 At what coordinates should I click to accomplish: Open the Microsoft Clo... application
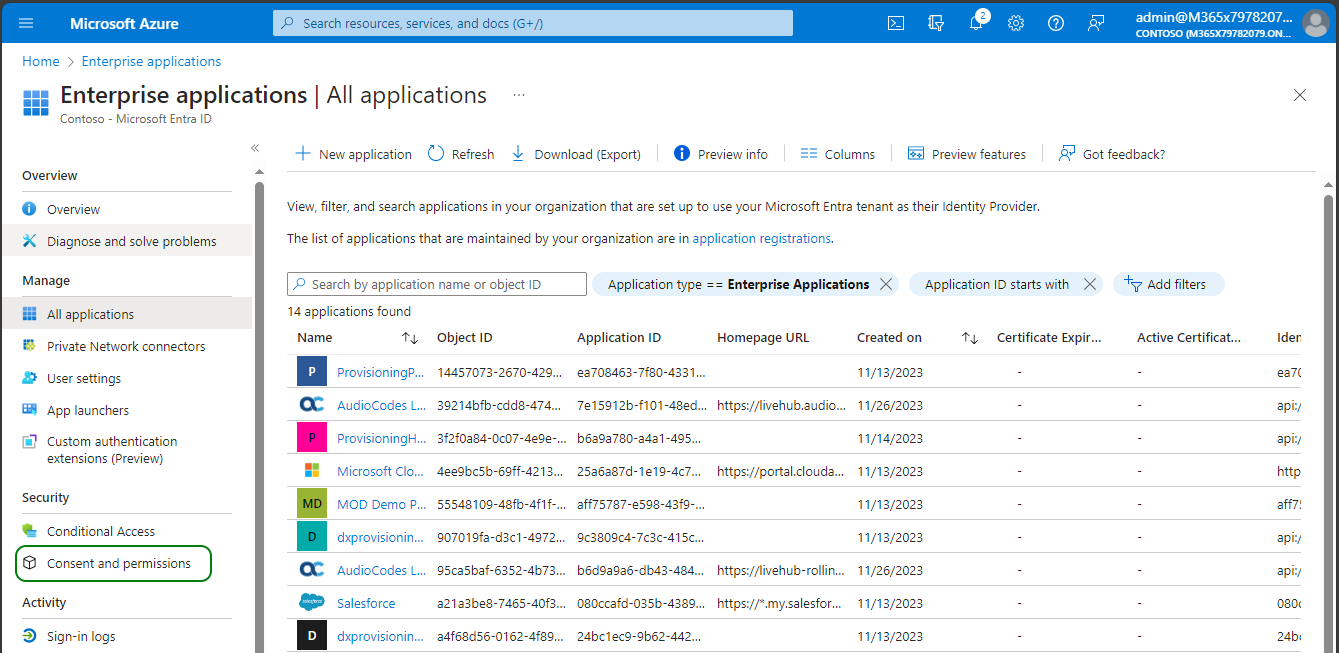(x=381, y=471)
